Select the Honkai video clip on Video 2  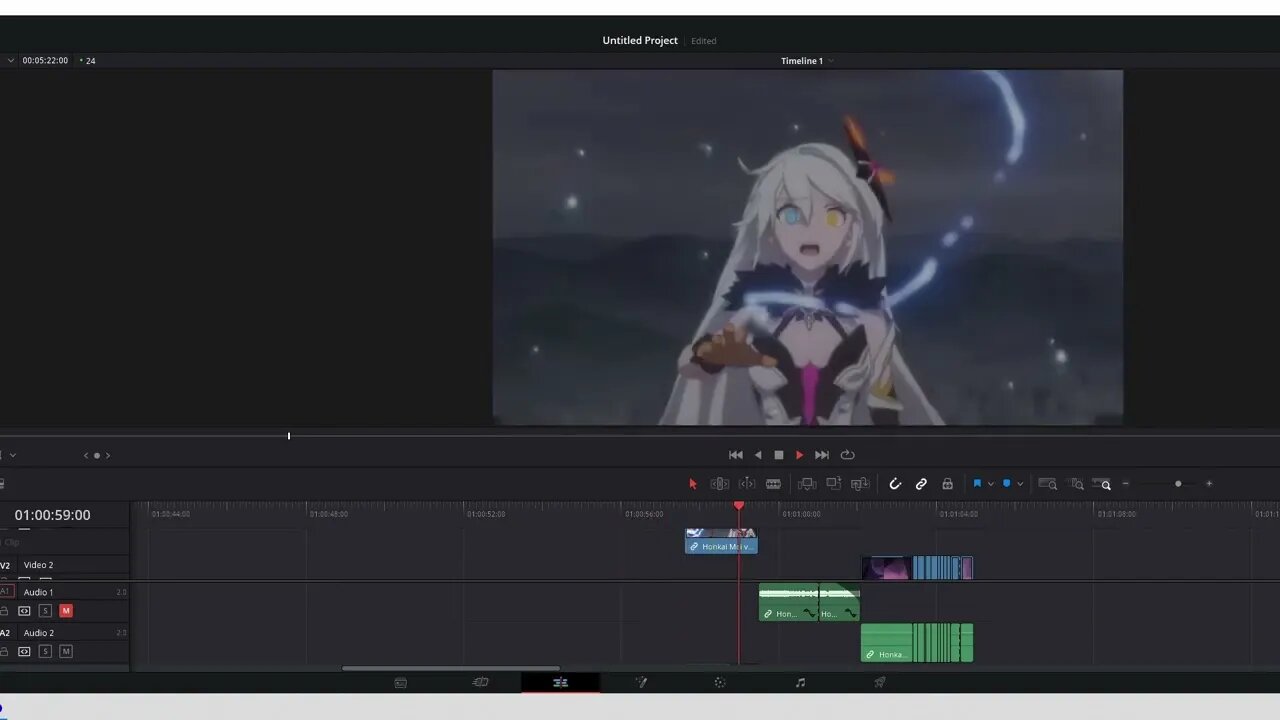[x=721, y=541]
